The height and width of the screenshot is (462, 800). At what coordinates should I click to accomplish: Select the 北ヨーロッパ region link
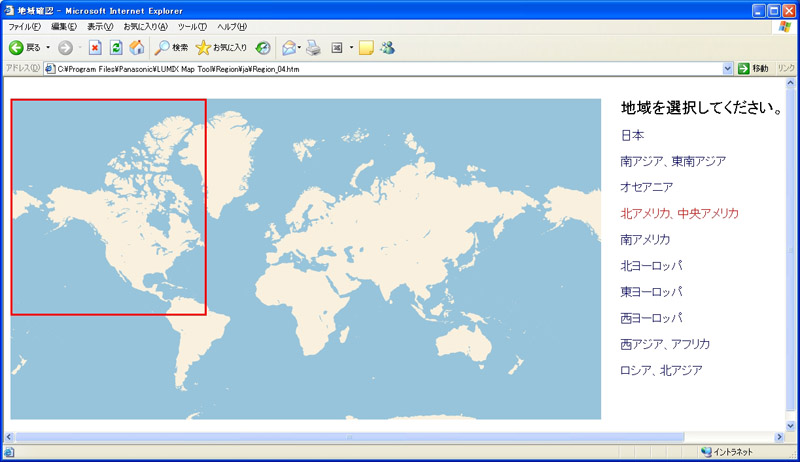point(651,265)
